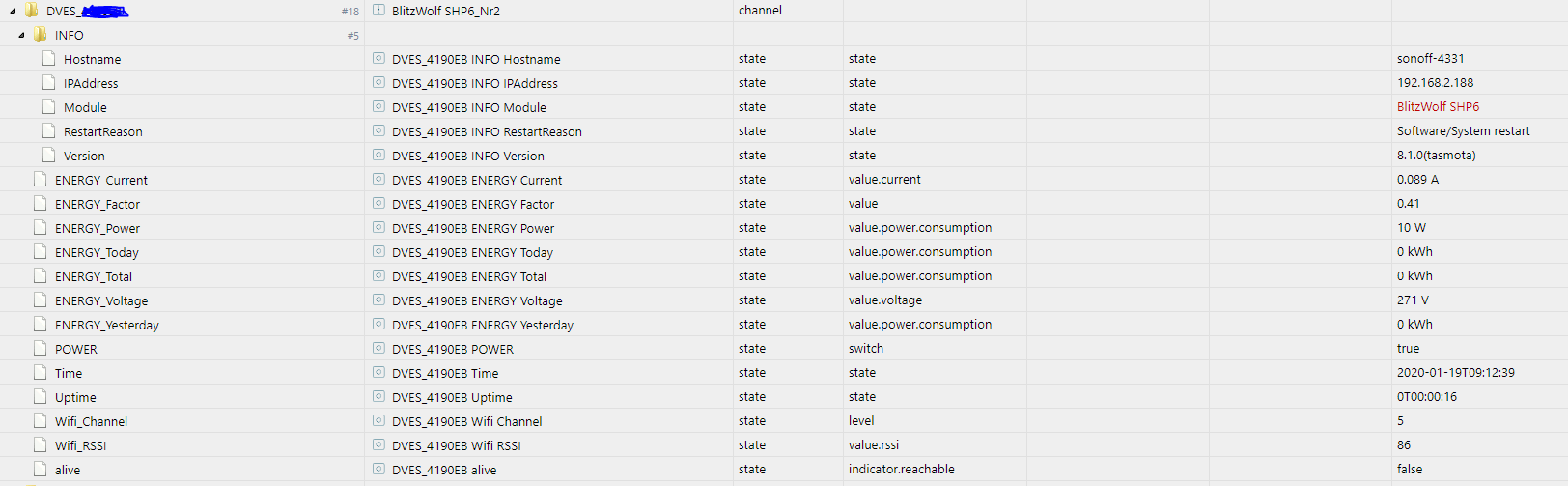
Task: Collapse the INFO folder arrow
Action: pos(21,35)
